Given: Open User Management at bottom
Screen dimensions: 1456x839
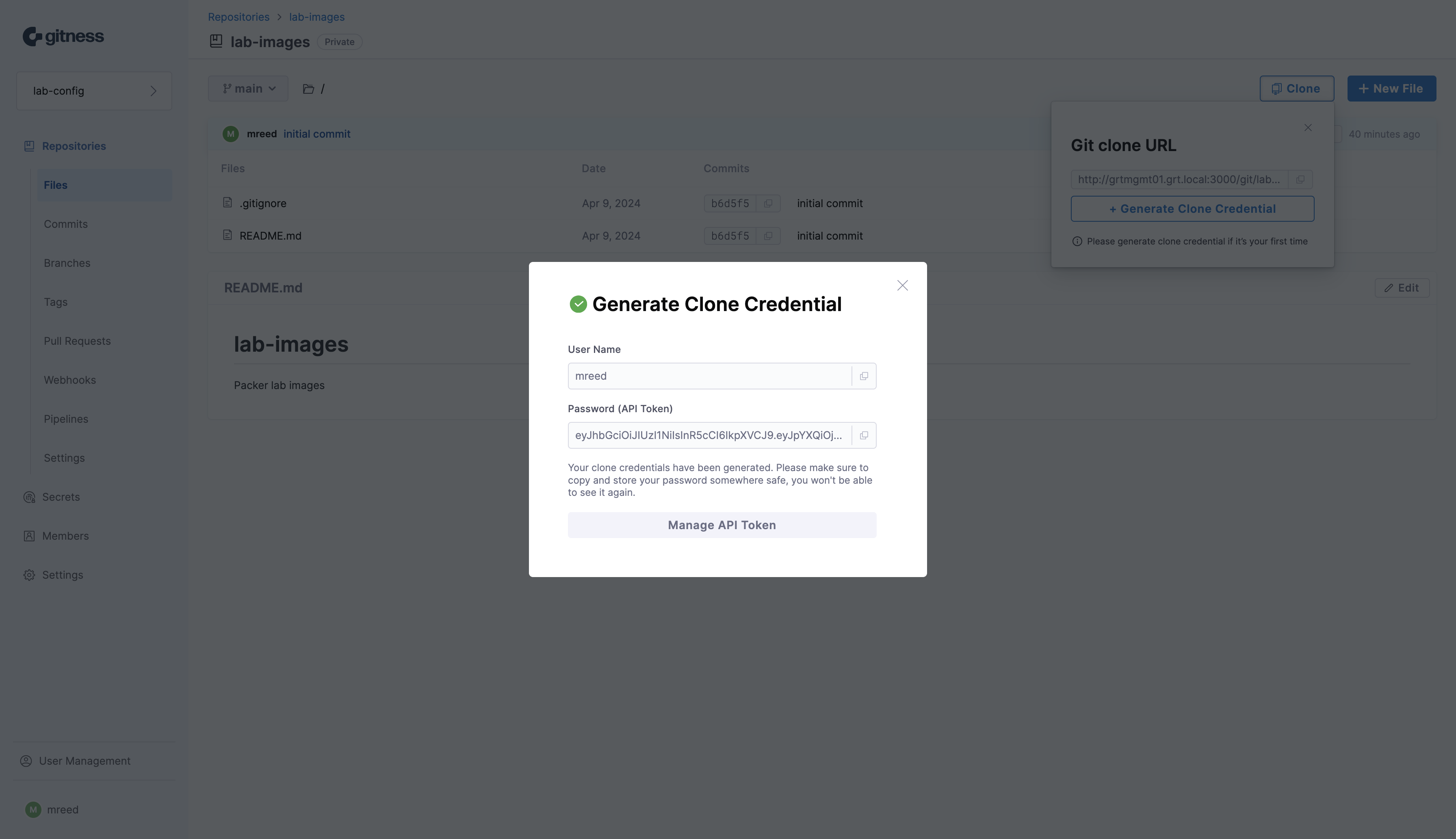Looking at the screenshot, I should tap(84, 761).
